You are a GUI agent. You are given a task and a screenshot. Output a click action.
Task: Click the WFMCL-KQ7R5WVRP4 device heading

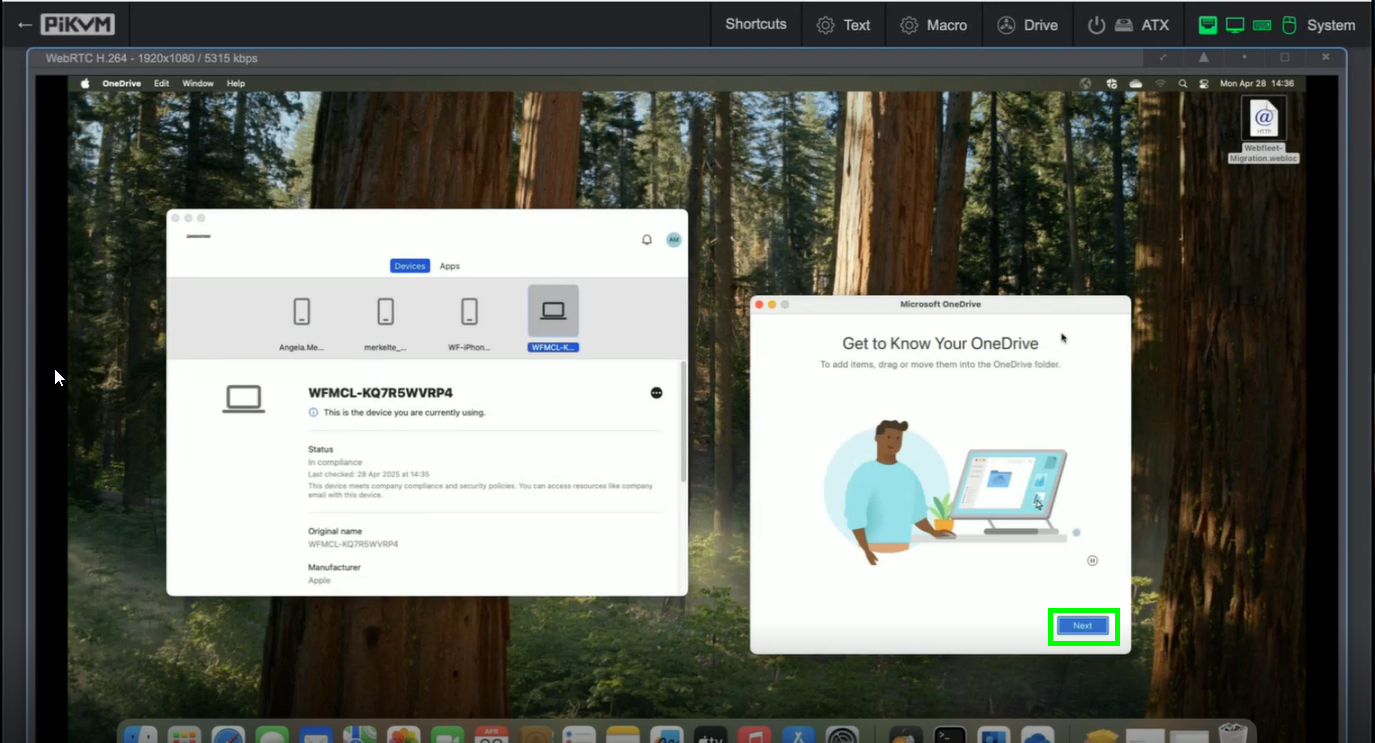(381, 393)
